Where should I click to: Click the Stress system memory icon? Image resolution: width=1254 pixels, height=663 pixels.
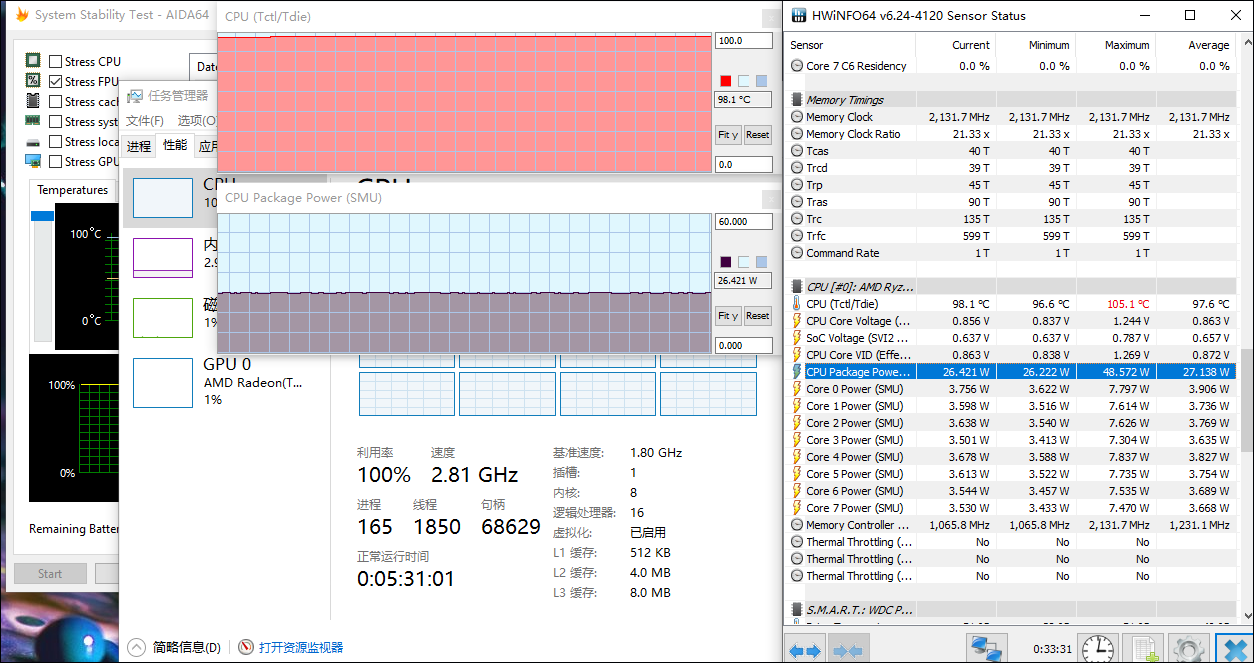pos(33,121)
